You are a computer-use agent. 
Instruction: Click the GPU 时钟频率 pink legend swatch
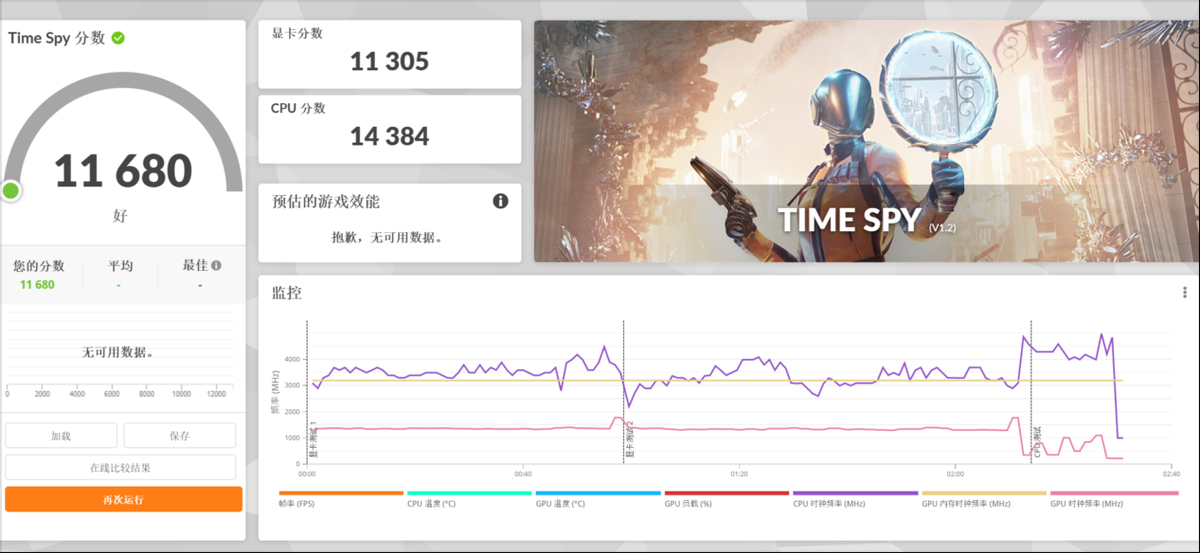(x=1114, y=493)
